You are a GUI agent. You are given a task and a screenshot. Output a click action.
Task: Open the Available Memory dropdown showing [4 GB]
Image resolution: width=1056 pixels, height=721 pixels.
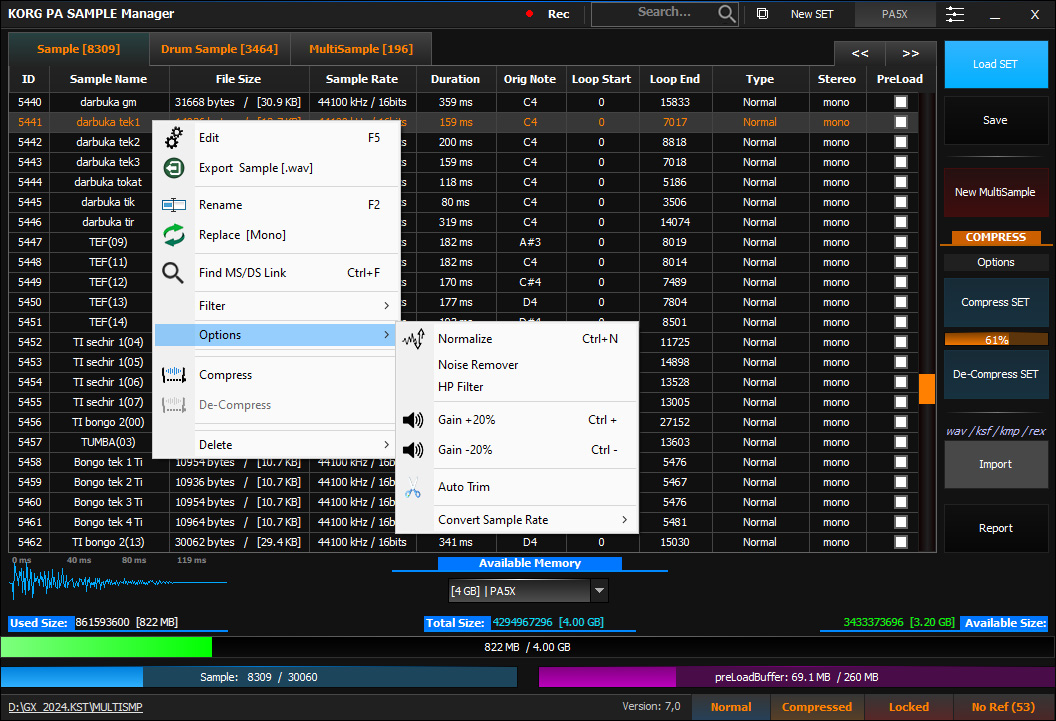599,590
